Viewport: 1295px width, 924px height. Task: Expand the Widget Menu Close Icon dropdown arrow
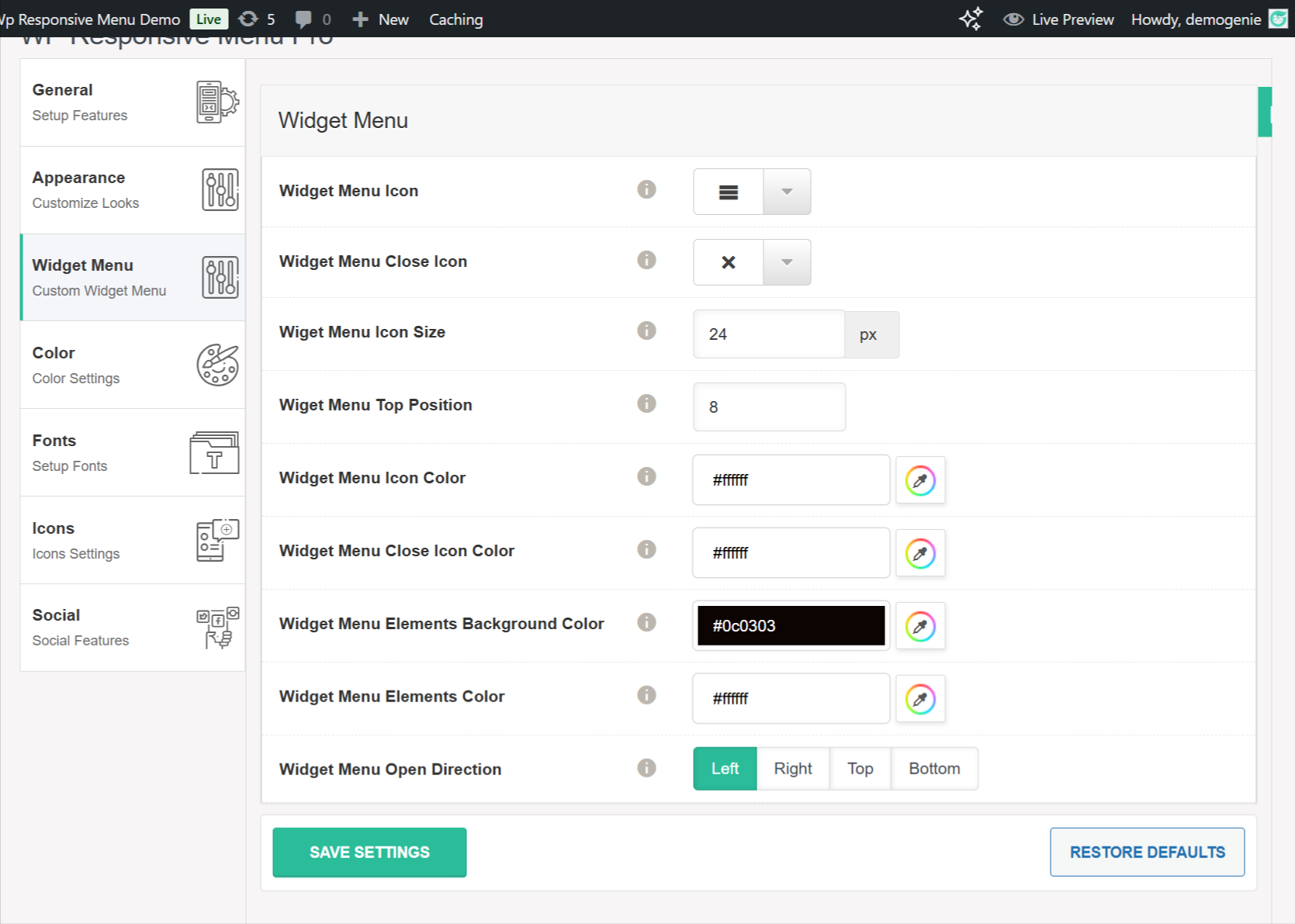click(x=787, y=262)
